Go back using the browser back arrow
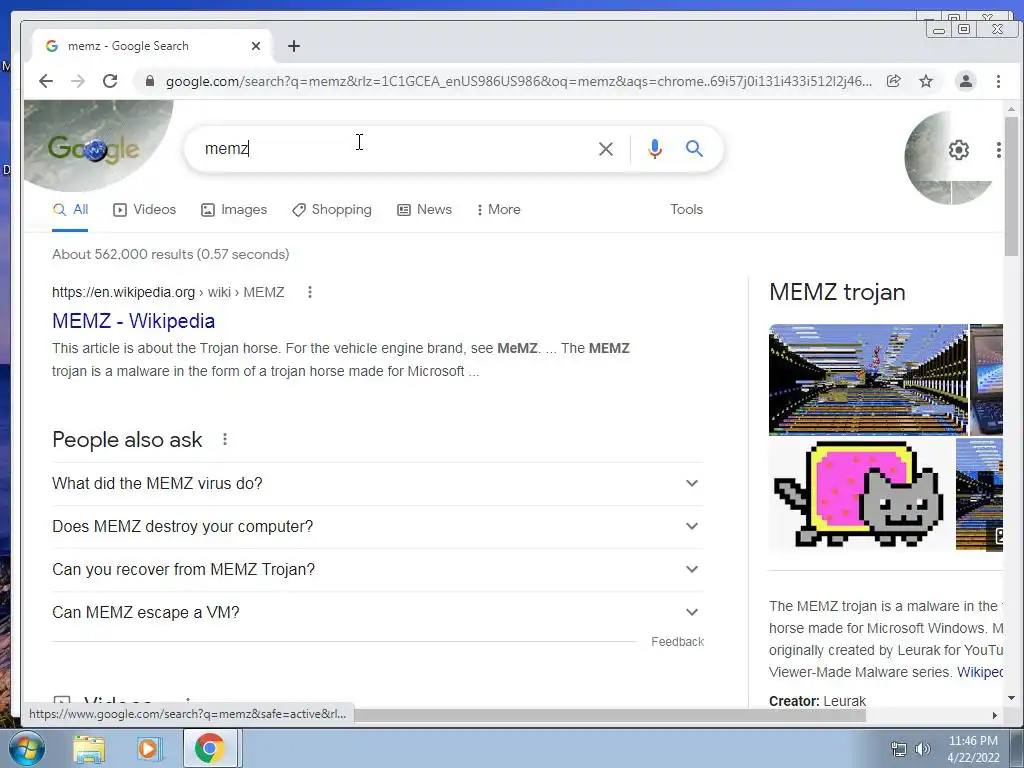Image resolution: width=1024 pixels, height=768 pixels. pos(46,81)
